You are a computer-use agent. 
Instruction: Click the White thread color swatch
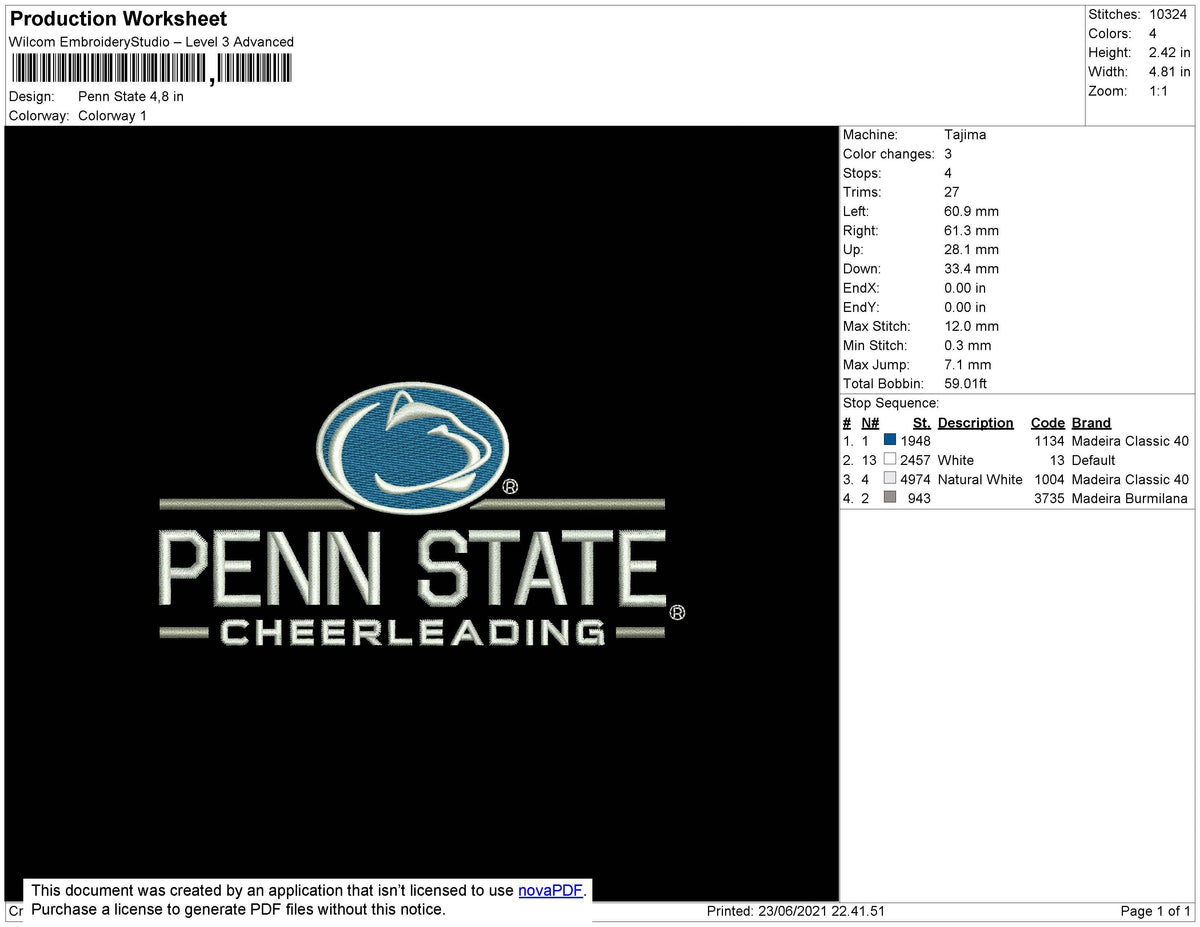click(889, 459)
